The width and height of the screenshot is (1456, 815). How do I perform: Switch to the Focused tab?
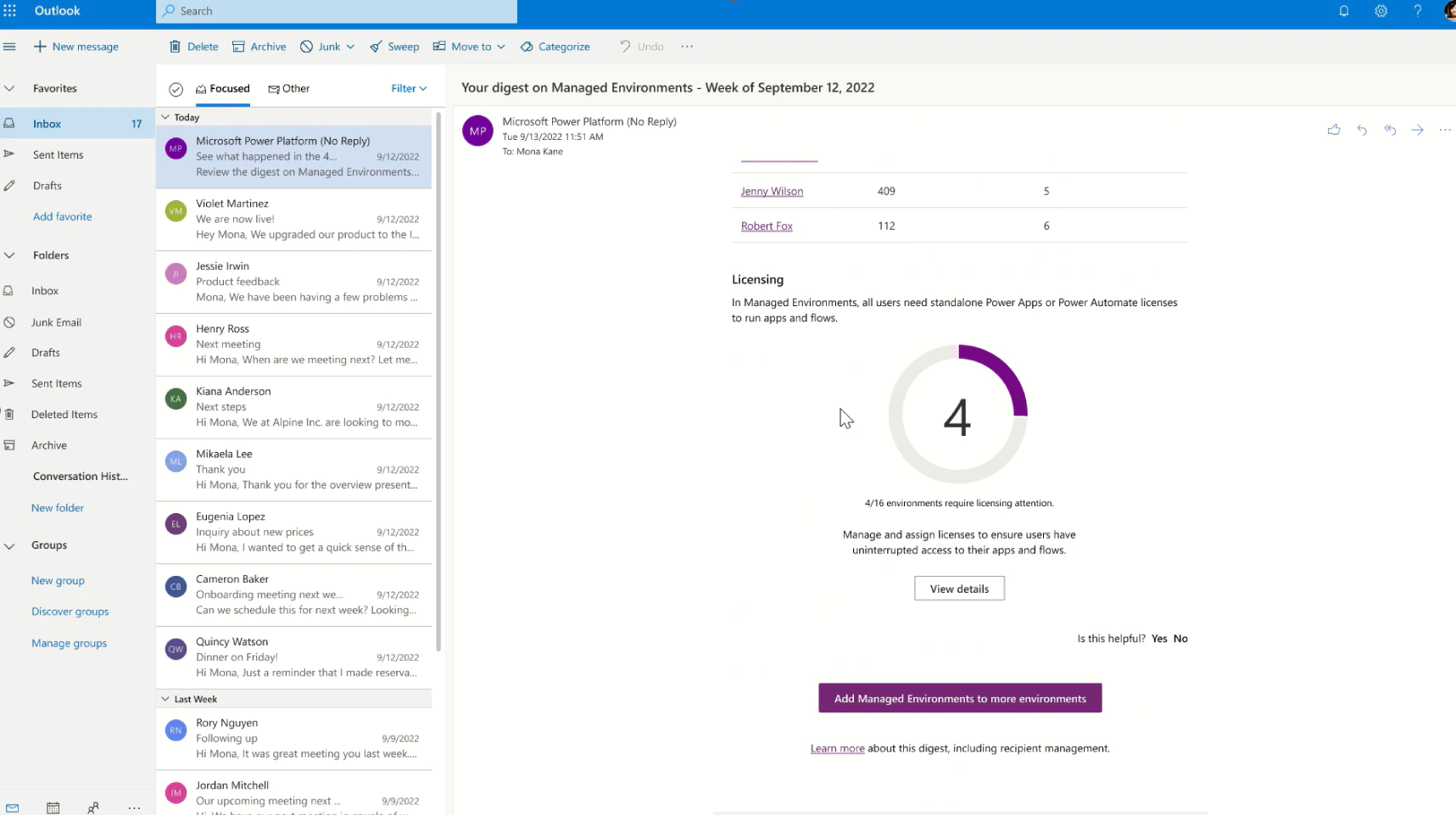click(222, 88)
